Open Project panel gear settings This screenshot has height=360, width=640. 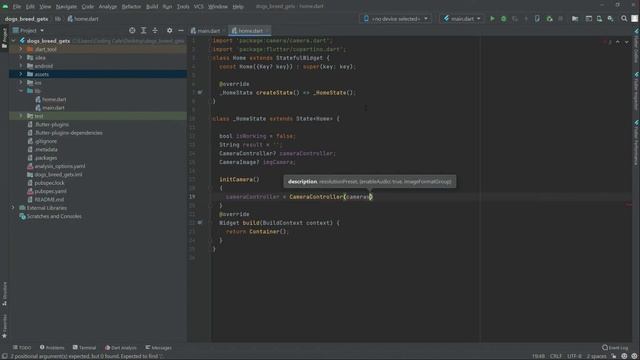[169, 31]
